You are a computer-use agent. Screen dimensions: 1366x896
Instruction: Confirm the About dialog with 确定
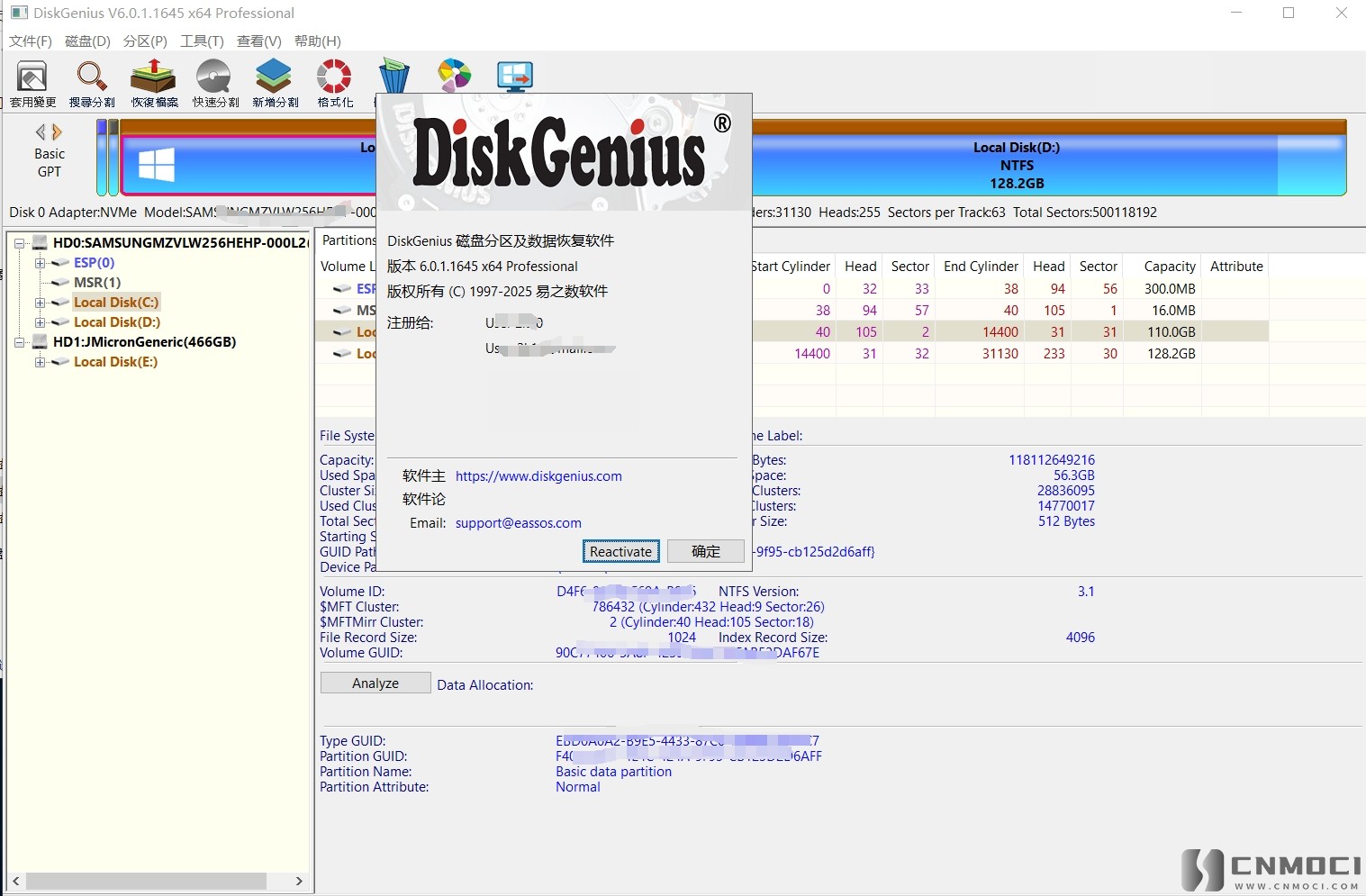coord(706,551)
